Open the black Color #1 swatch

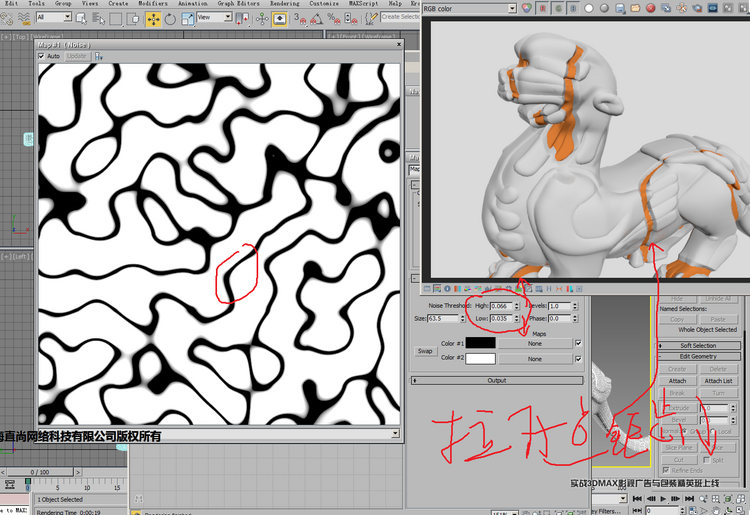coord(481,343)
